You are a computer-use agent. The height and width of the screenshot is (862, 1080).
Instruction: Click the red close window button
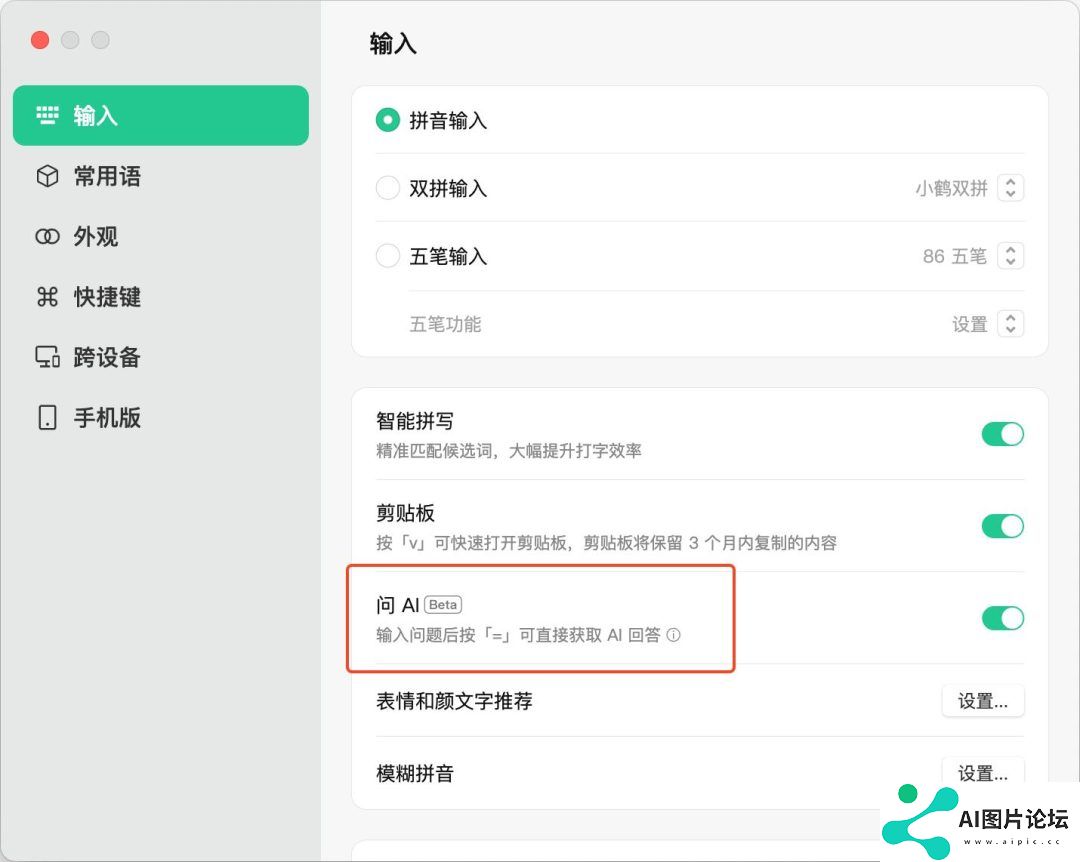(x=40, y=40)
